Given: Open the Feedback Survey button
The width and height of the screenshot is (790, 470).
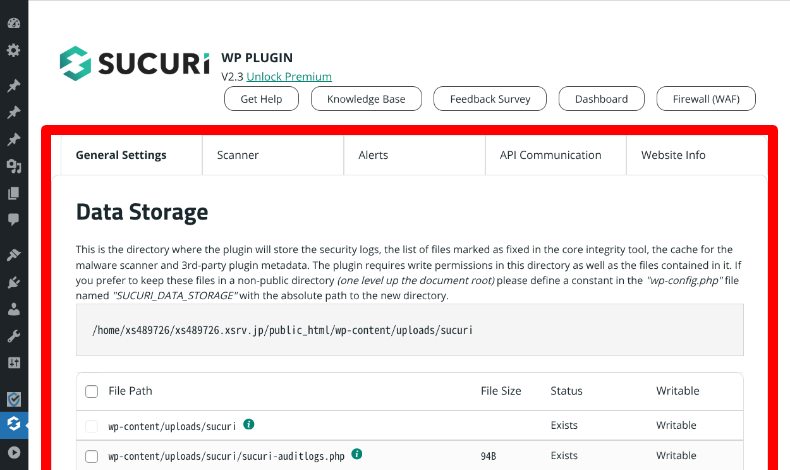Looking at the screenshot, I should click(490, 99).
